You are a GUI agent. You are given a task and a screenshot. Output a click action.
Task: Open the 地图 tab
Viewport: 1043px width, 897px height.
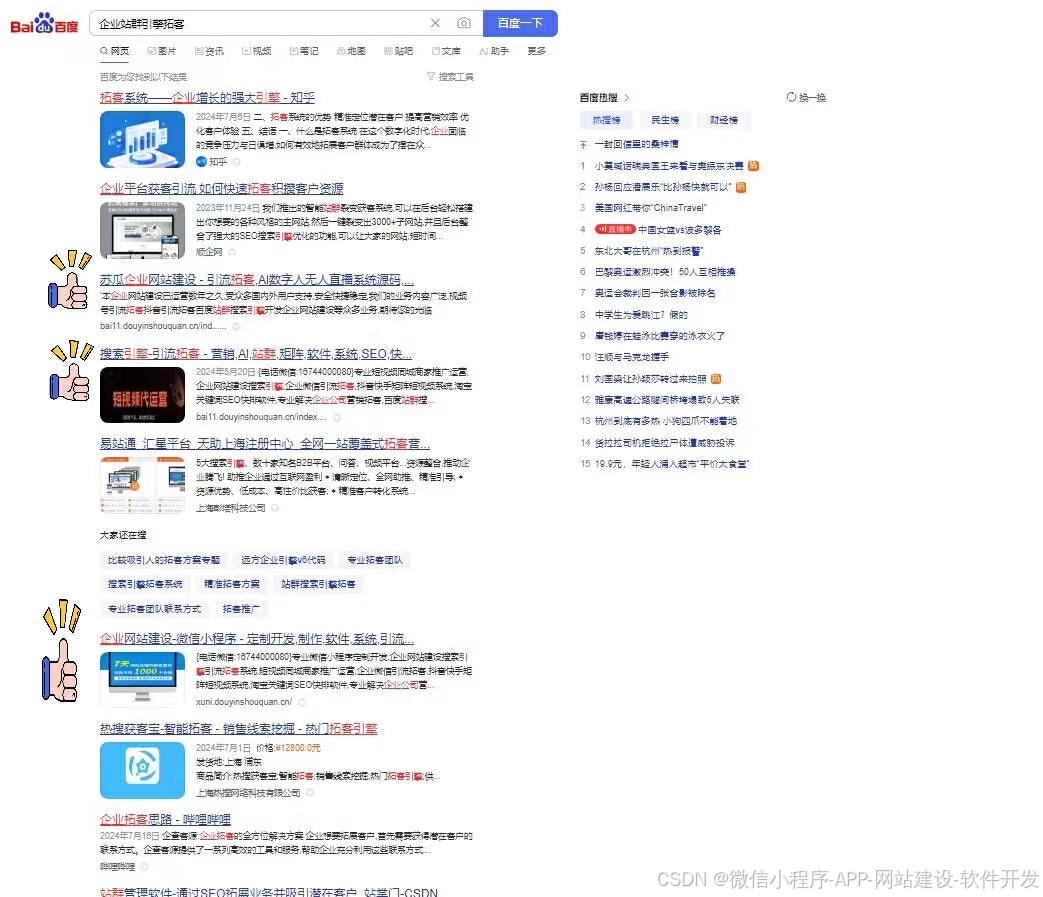coord(351,51)
